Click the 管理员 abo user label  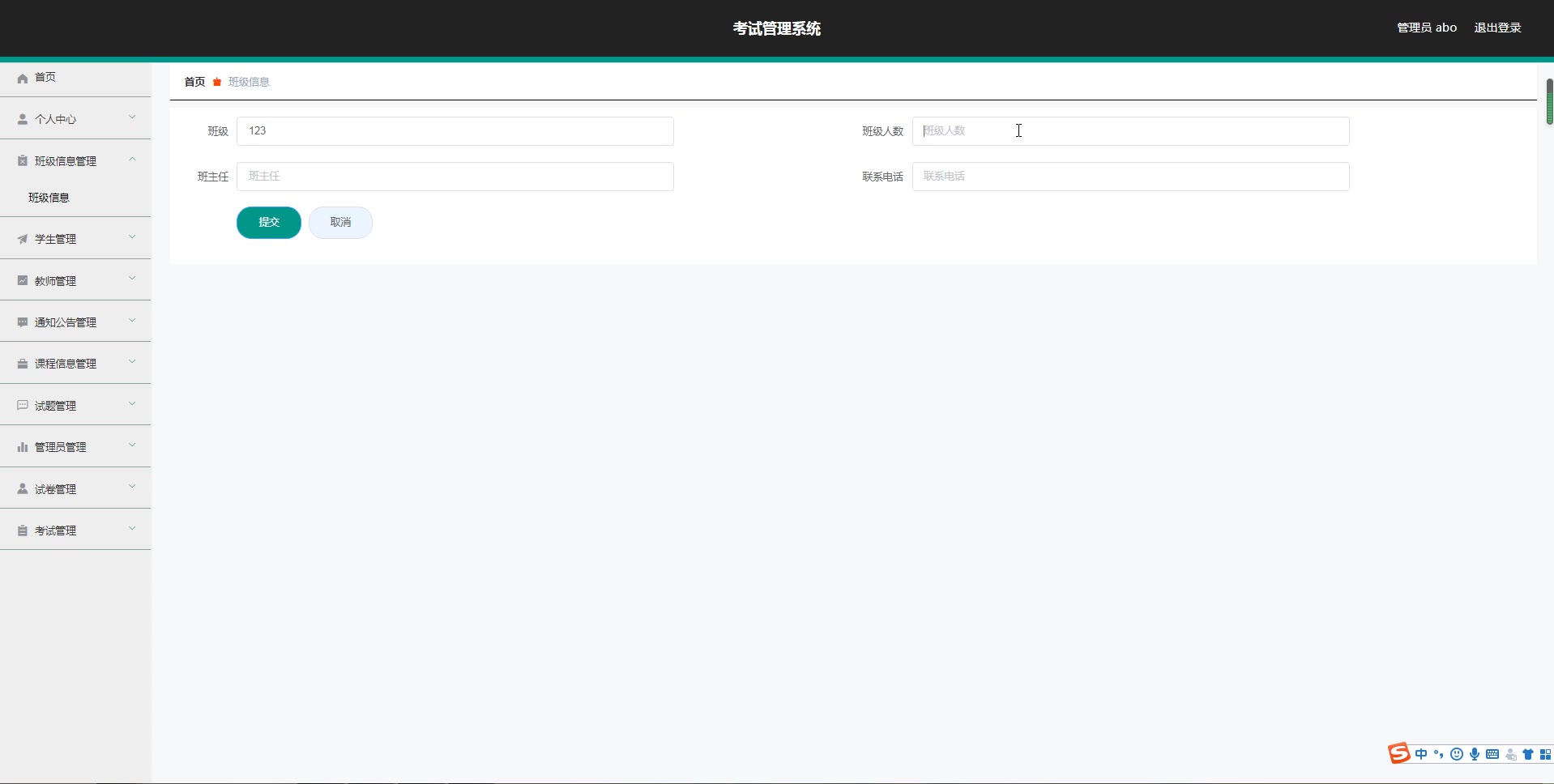pyautogui.click(x=1427, y=28)
